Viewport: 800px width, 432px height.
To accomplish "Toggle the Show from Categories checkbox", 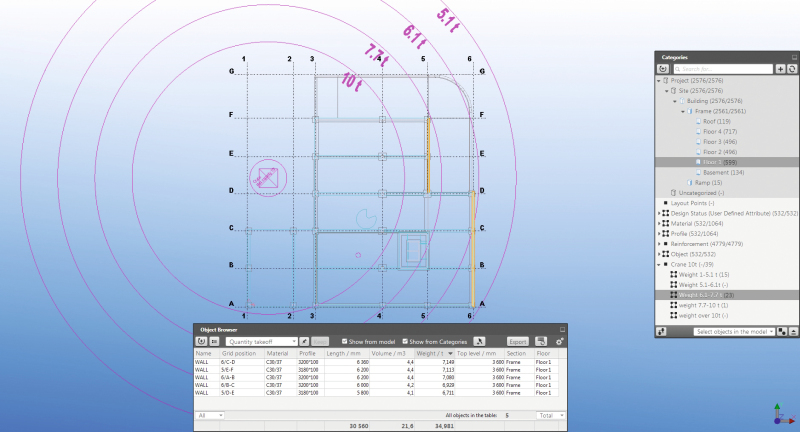I will (405, 341).
